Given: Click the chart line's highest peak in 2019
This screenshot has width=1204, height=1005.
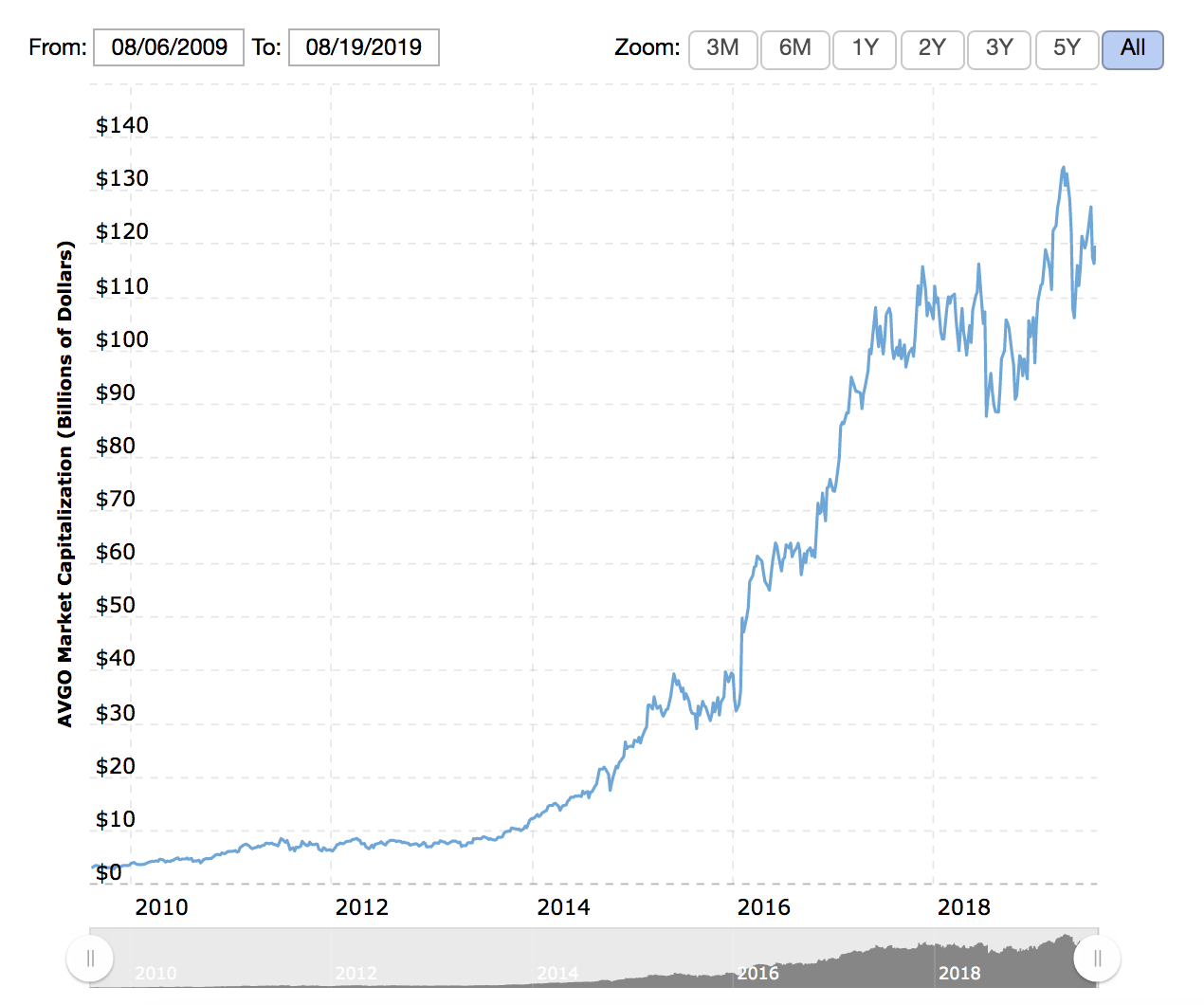Looking at the screenshot, I should pos(1063,168).
